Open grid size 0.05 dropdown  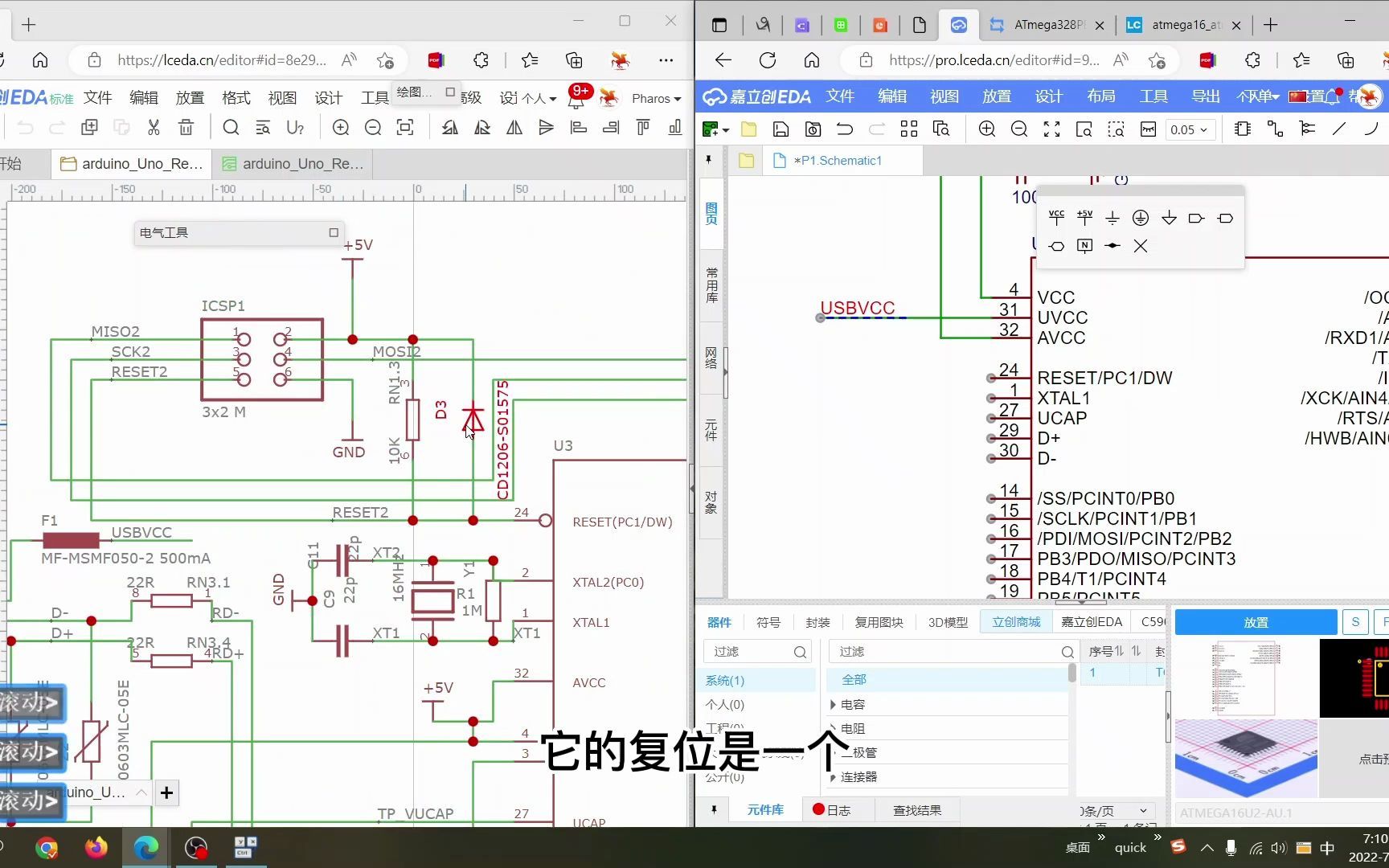pos(1189,129)
